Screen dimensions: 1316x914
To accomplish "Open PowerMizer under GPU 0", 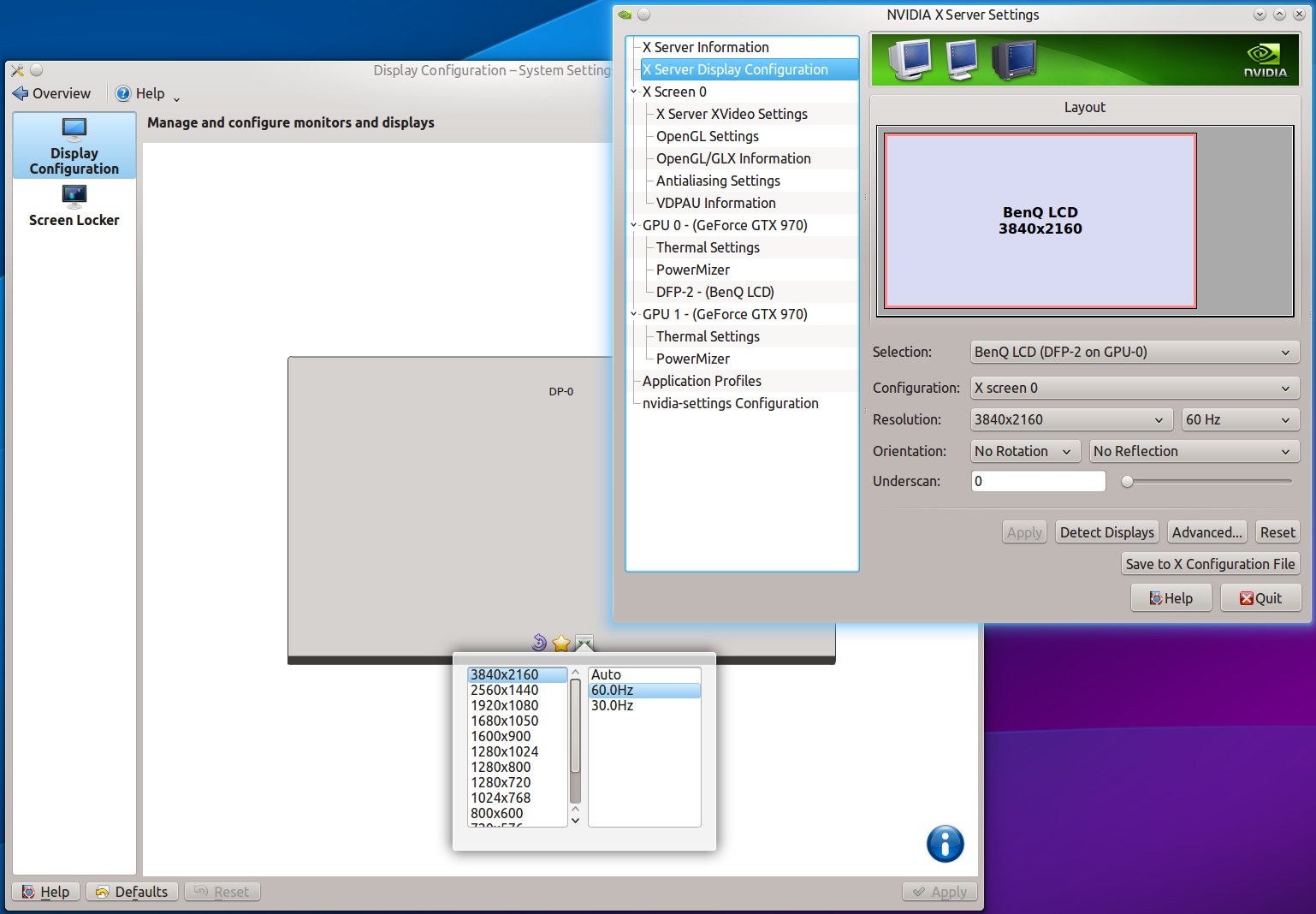I will (x=693, y=270).
